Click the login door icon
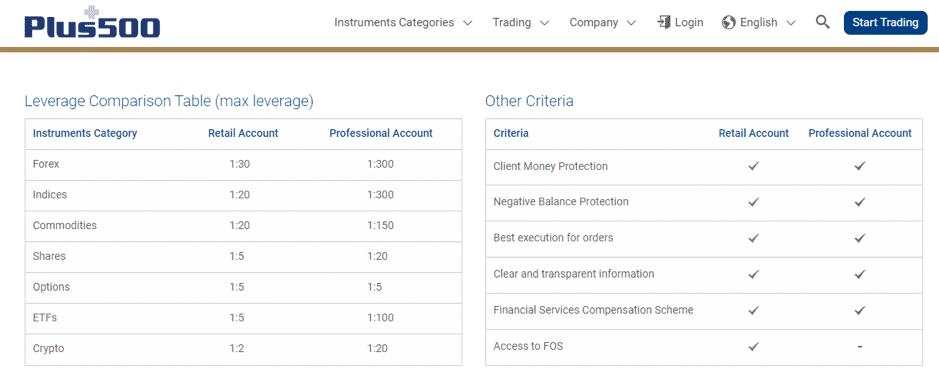 (x=664, y=22)
